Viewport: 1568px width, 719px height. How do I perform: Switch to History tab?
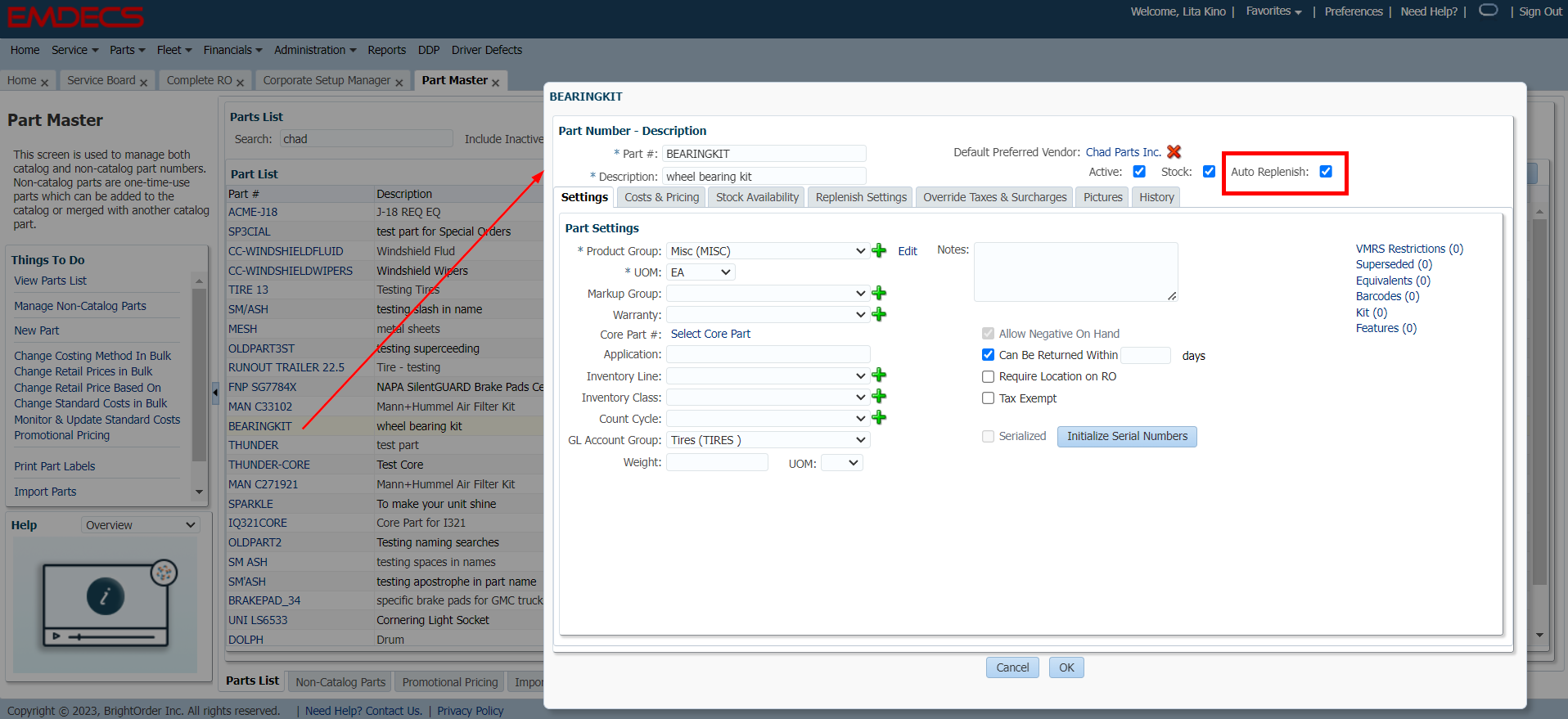[1156, 197]
